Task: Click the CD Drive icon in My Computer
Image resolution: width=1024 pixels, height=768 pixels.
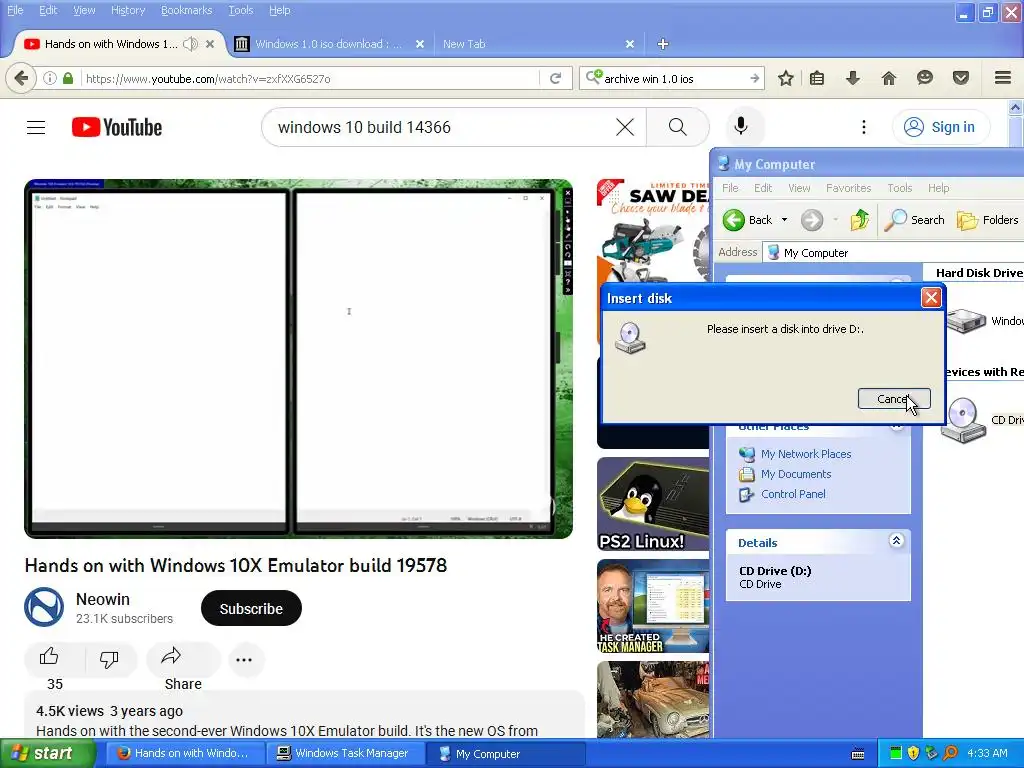Action: click(963, 420)
